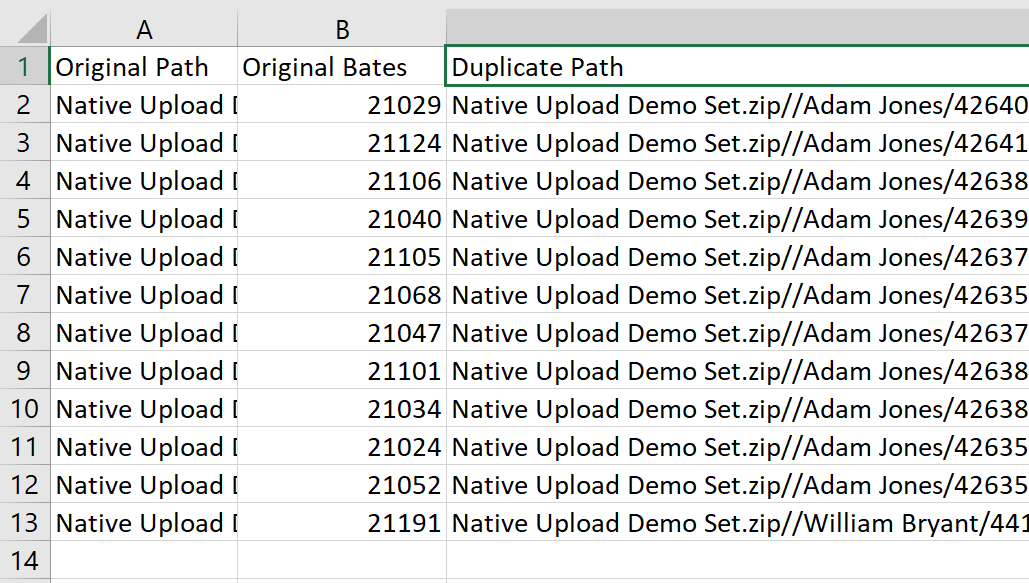Image resolution: width=1029 pixels, height=583 pixels.
Task: Select column B header
Action: pyautogui.click(x=341, y=27)
